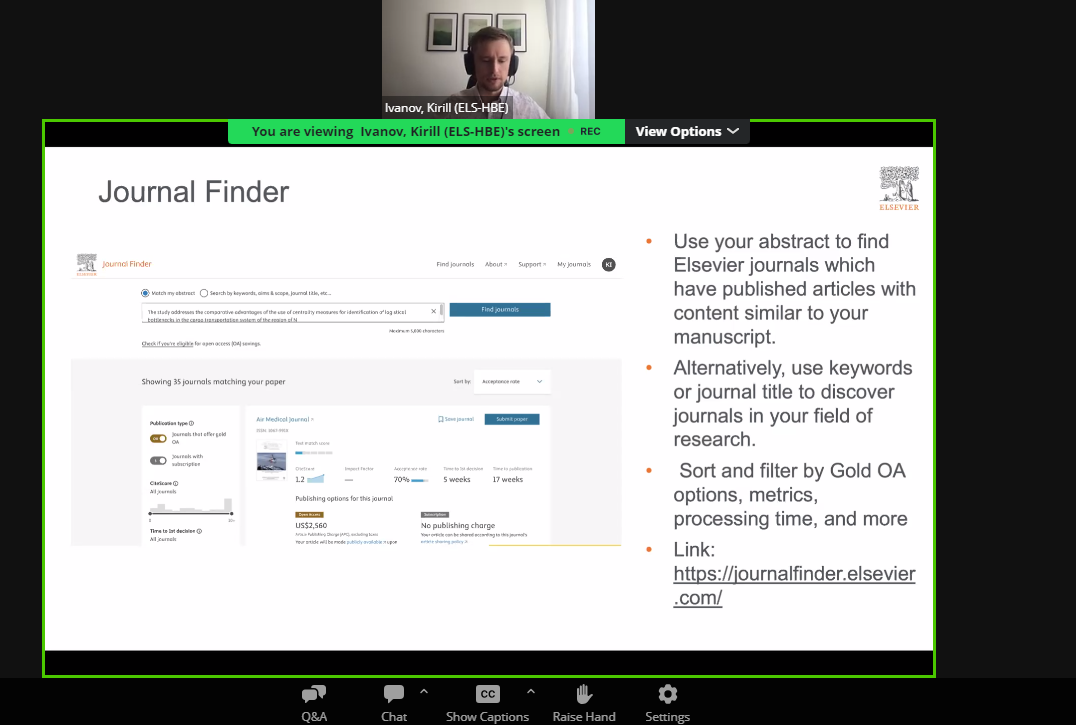1076x725 pixels.
Task: Turn on Show Captions
Action: click(x=487, y=703)
